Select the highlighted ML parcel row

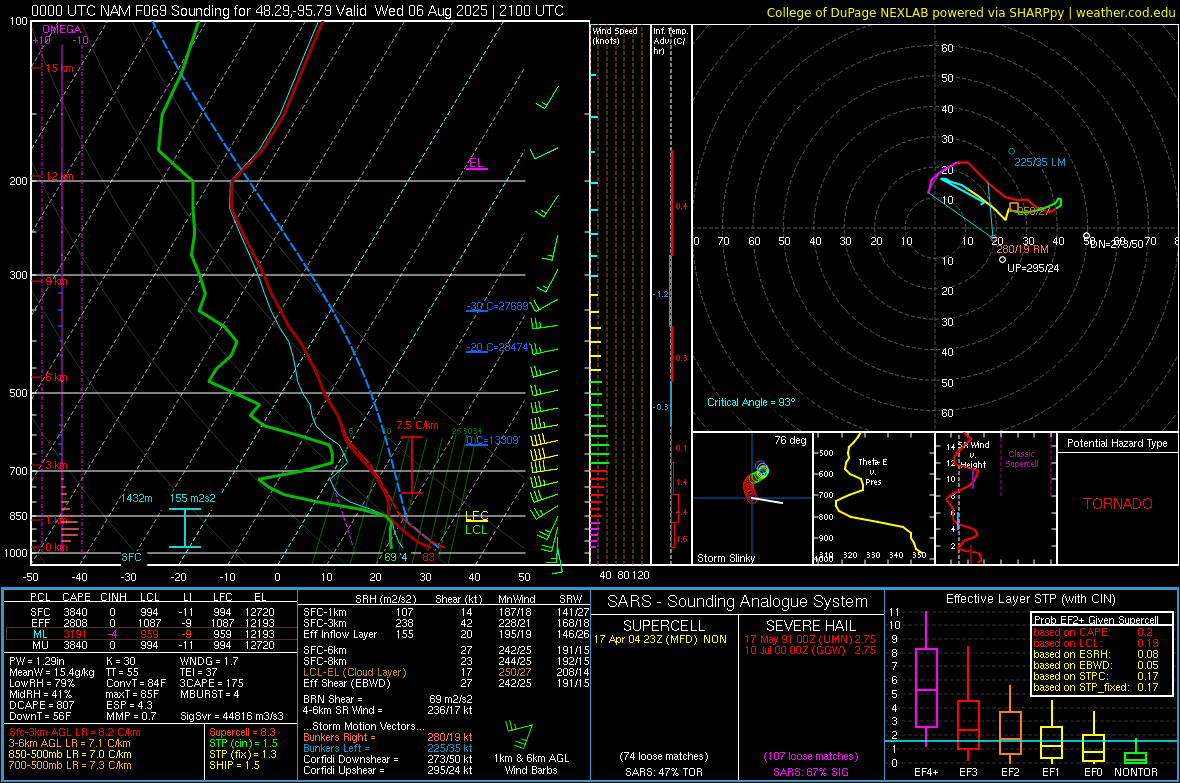click(151, 634)
